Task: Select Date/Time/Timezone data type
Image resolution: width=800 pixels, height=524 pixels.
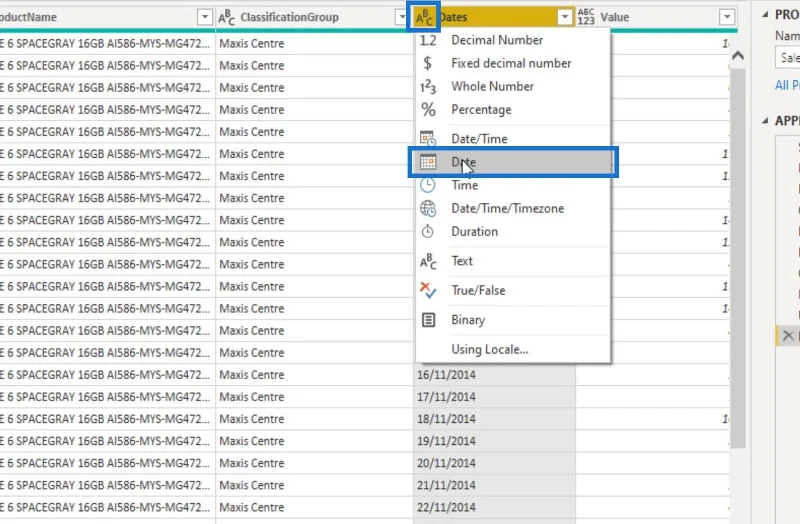Action: [x=513, y=208]
